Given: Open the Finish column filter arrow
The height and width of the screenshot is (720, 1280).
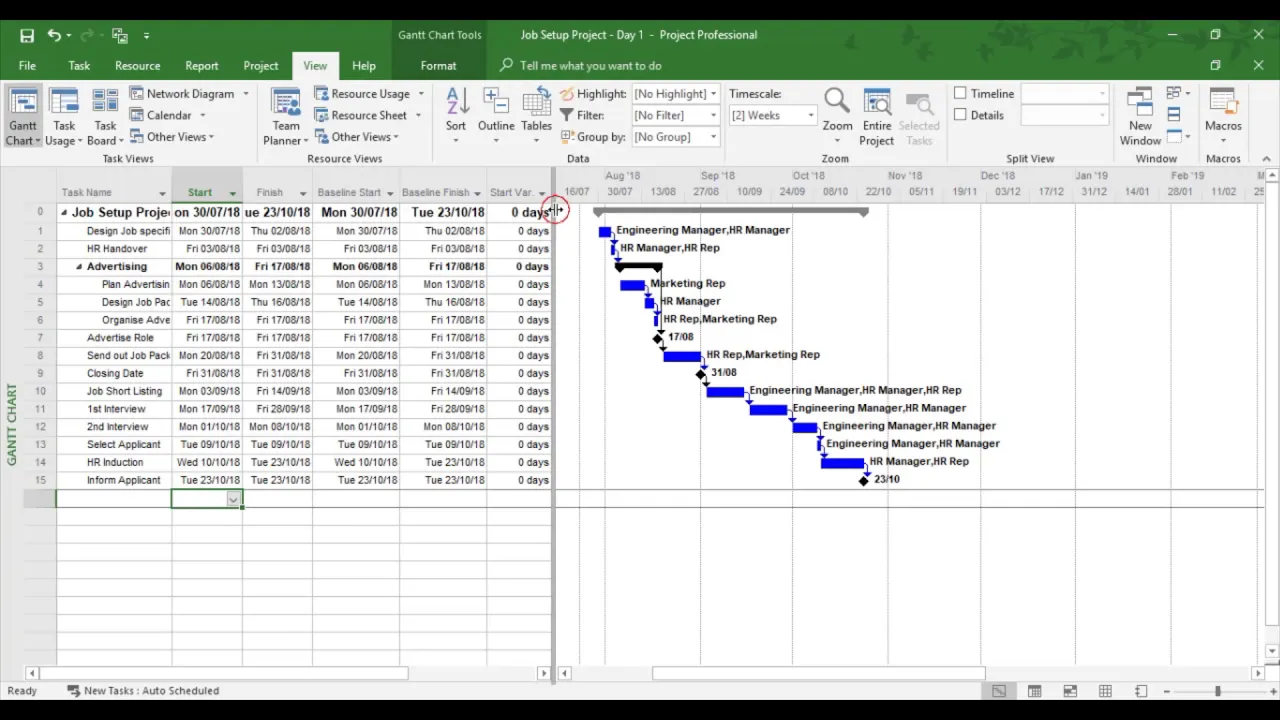Looking at the screenshot, I should [303, 193].
